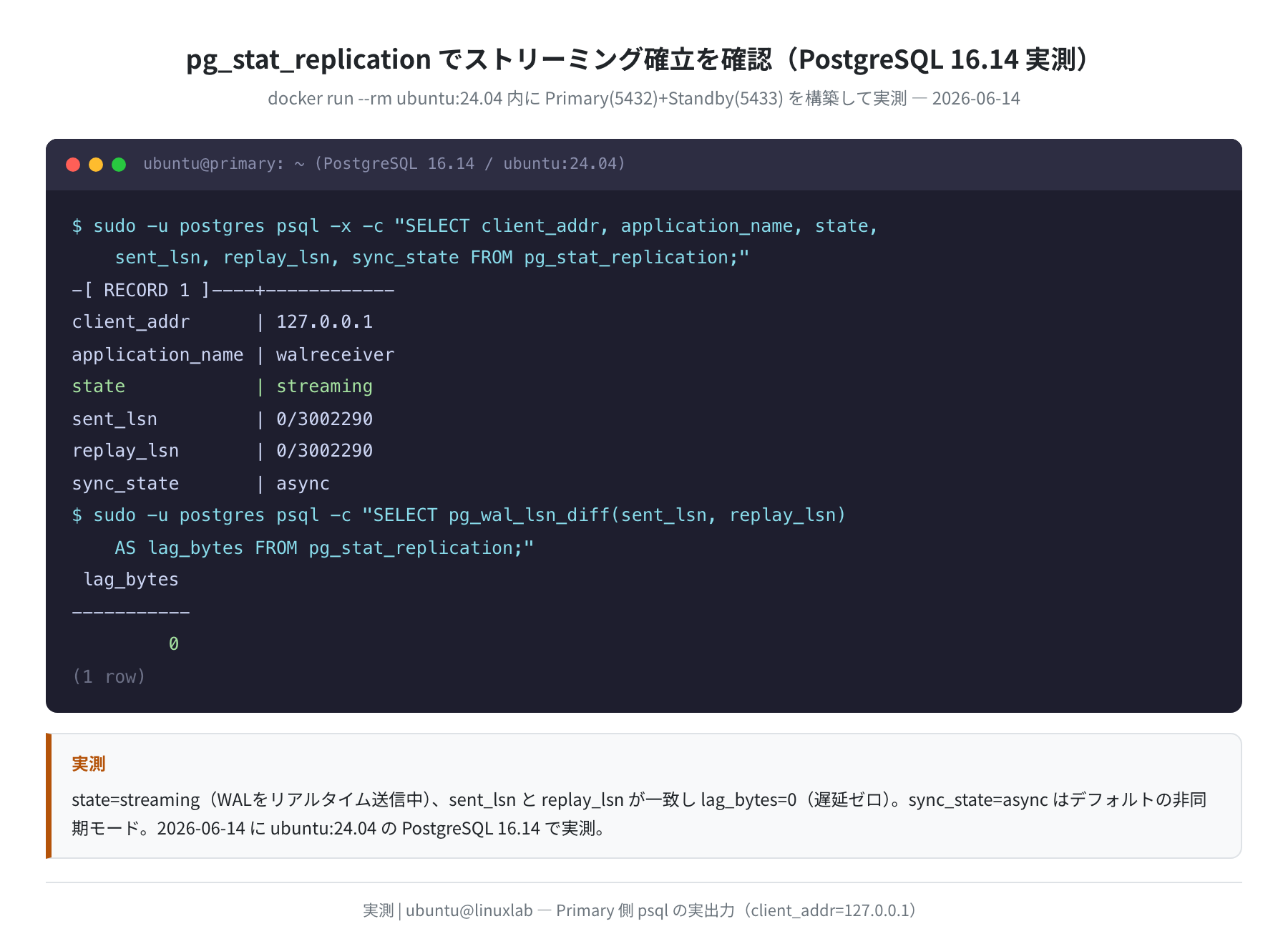Click the client_addr field label

131,322
